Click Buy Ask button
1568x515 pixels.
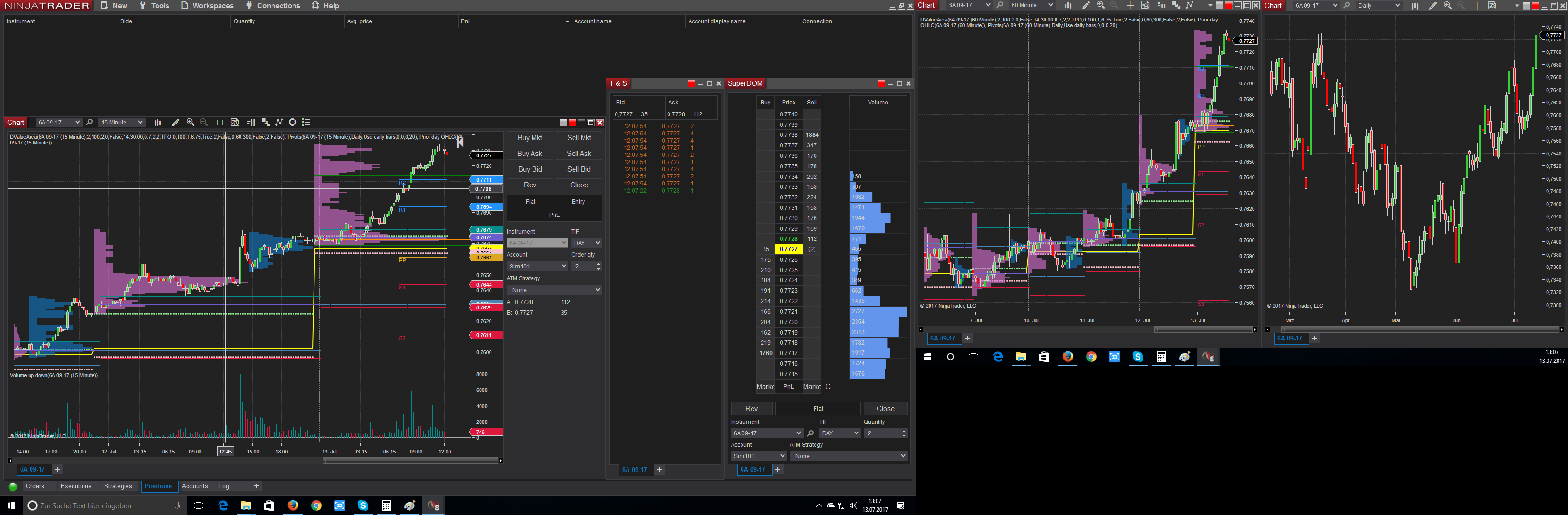530,154
